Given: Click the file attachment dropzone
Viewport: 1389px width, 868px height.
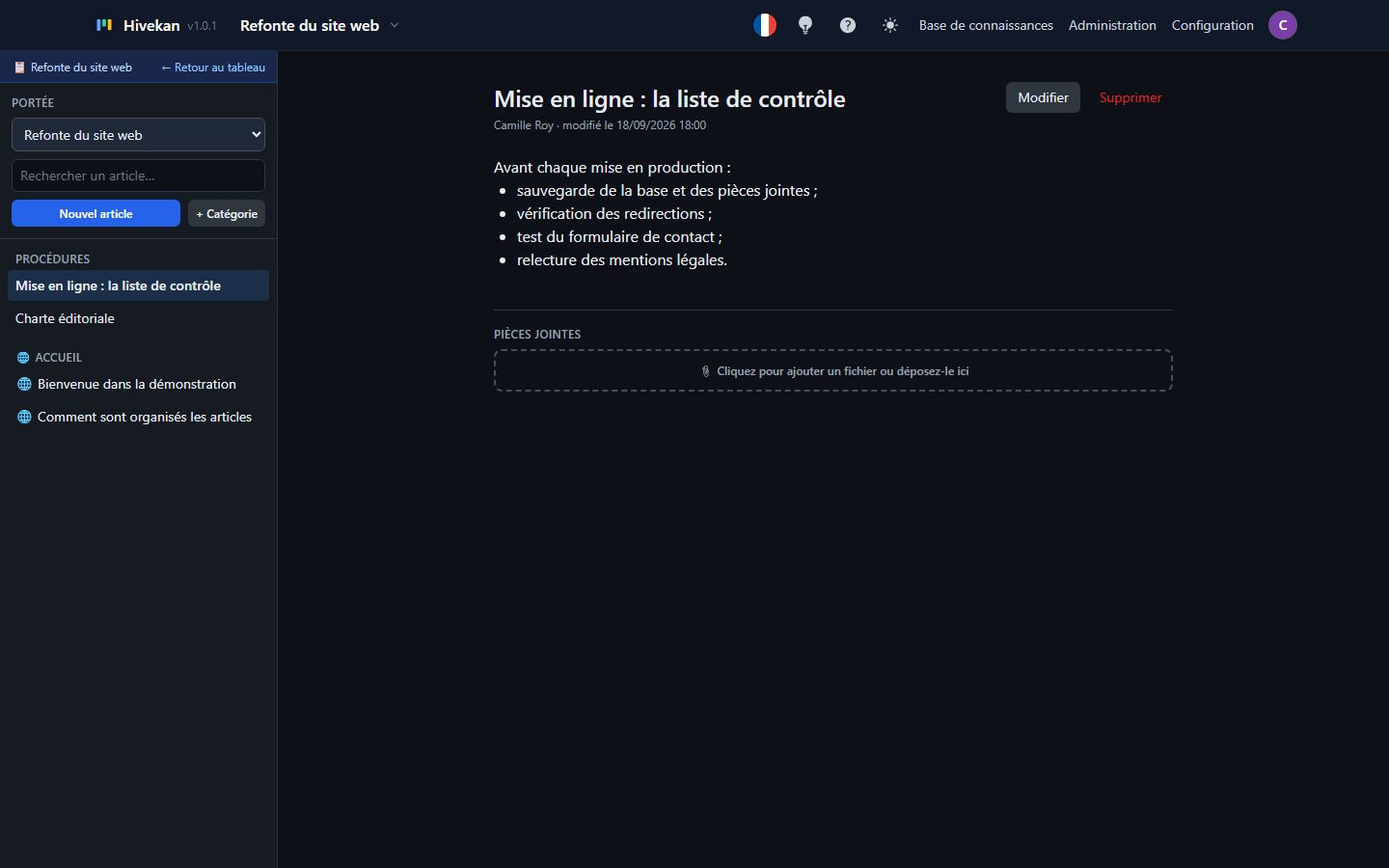Looking at the screenshot, I should pyautogui.click(x=833, y=370).
